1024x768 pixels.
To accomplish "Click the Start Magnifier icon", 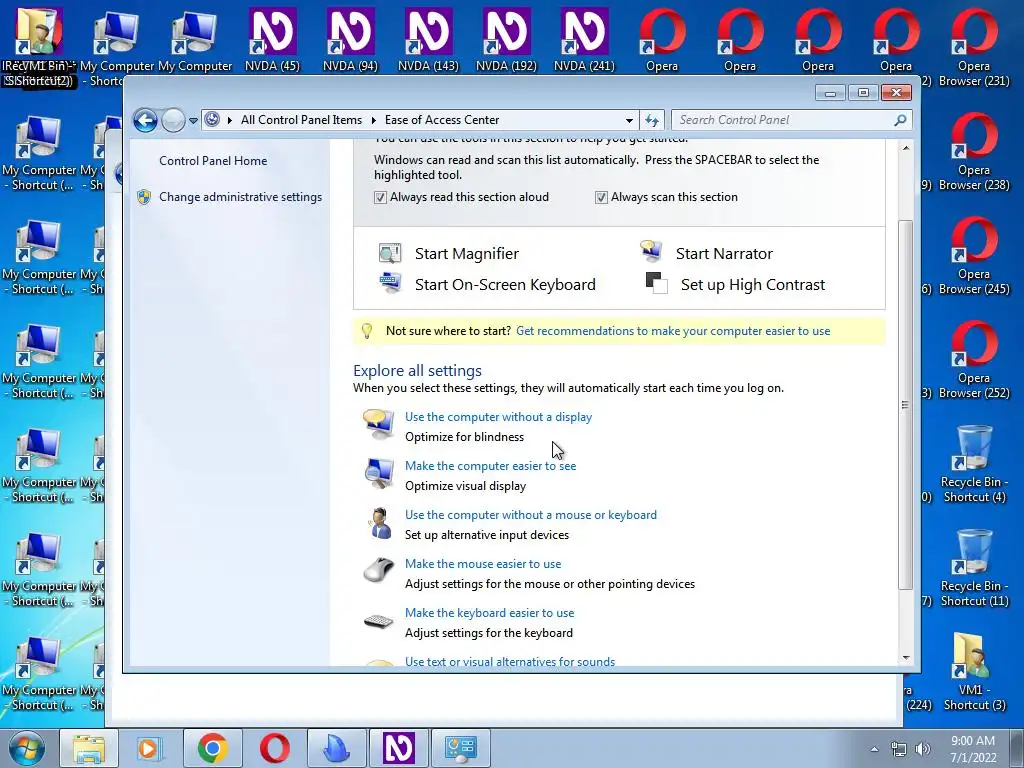I will tap(391, 253).
